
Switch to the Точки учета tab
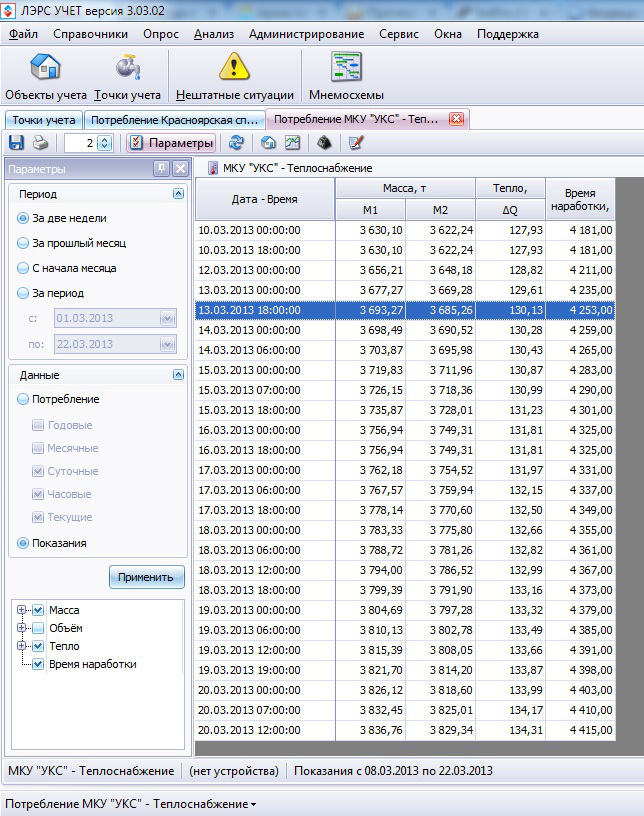(x=44, y=120)
